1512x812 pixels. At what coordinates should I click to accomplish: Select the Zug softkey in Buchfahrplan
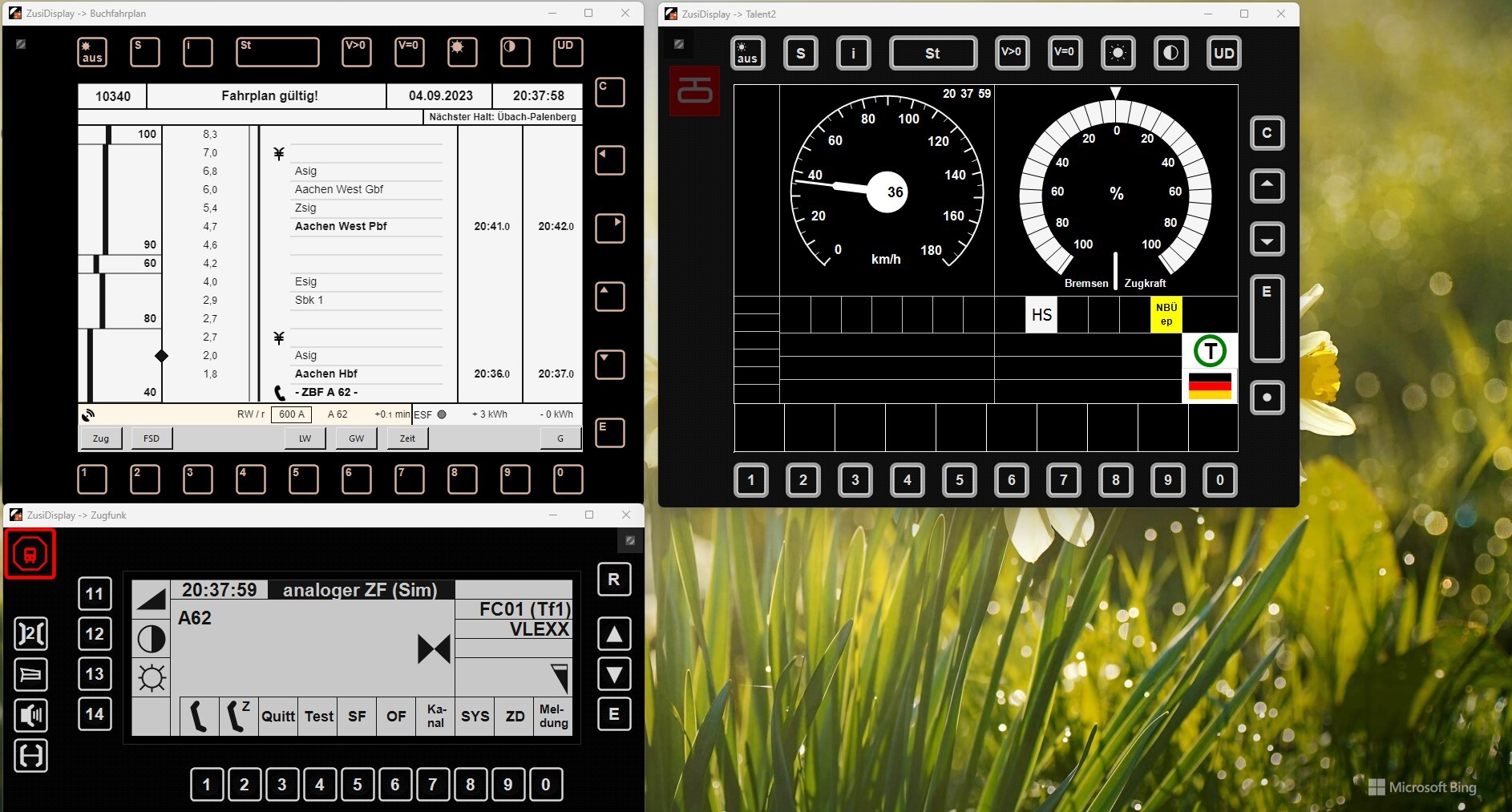[x=101, y=438]
